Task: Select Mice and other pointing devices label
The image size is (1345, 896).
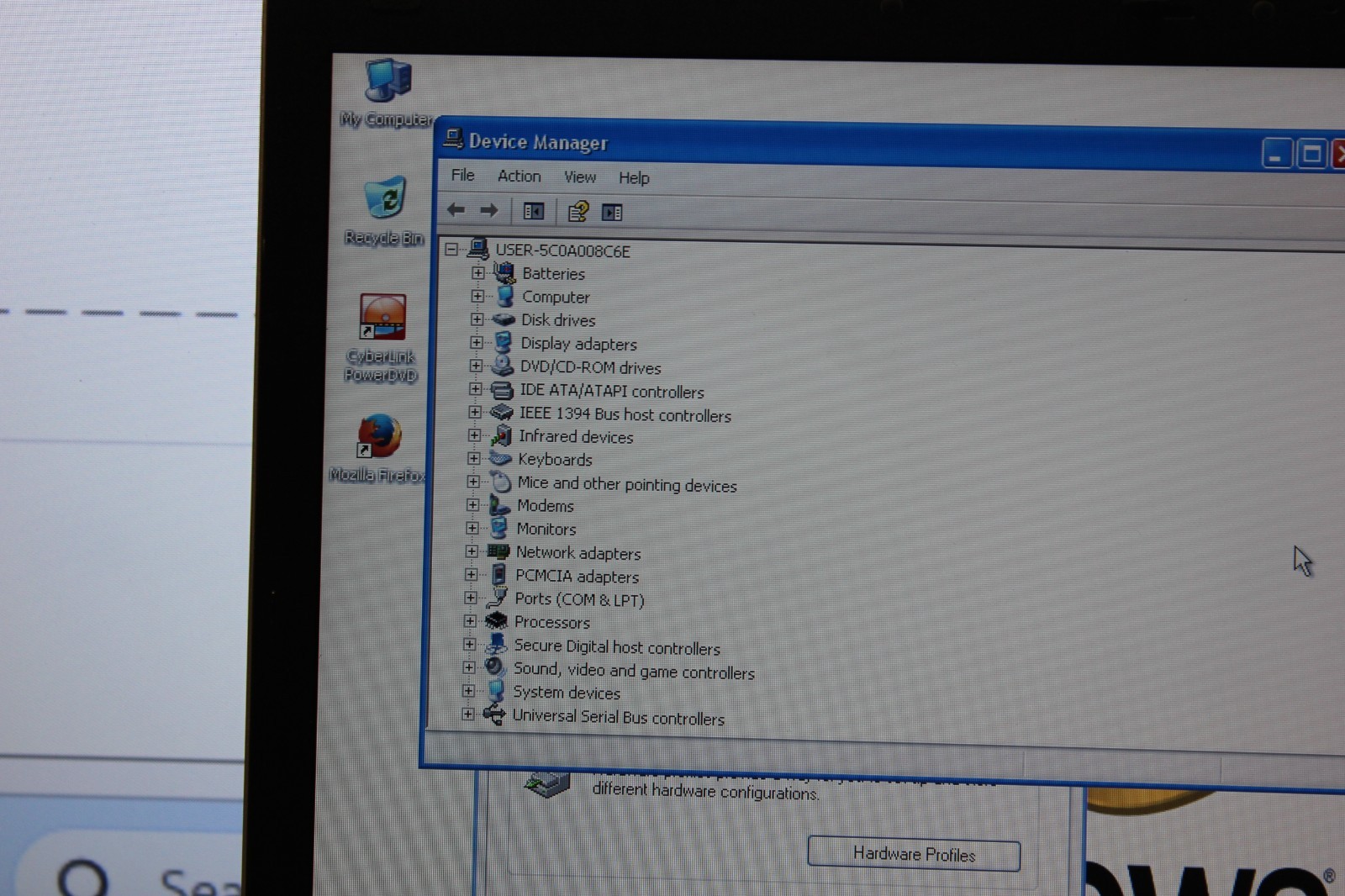Action: [x=627, y=484]
